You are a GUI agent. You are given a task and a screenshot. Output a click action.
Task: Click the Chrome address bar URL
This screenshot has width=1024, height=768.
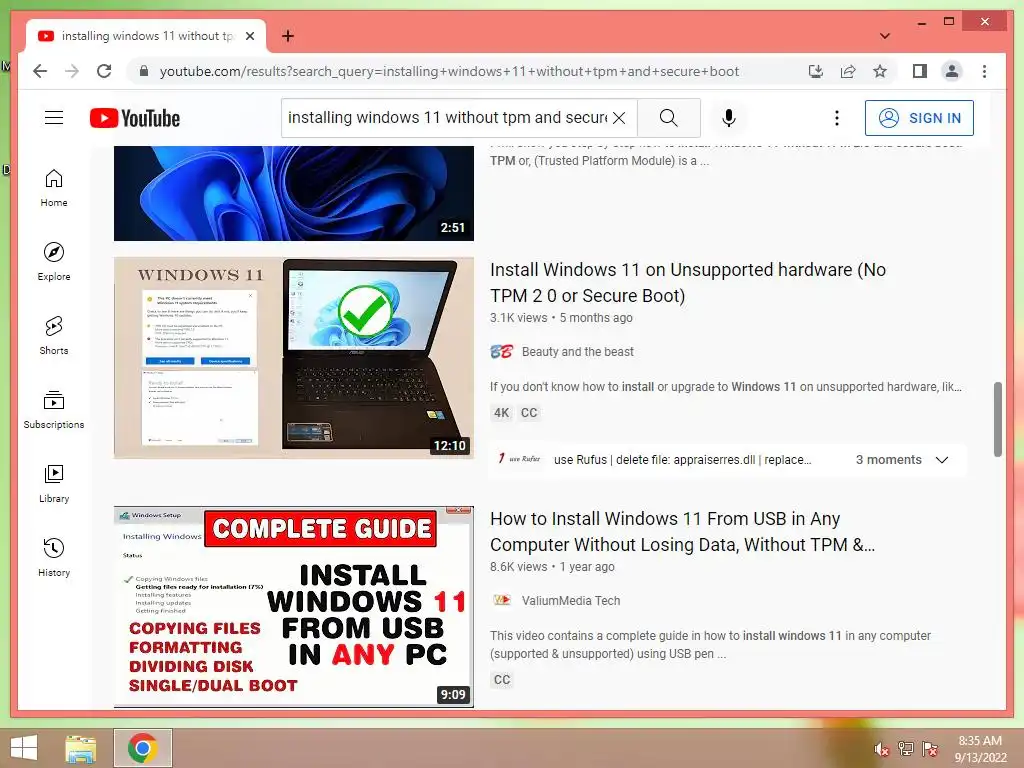[x=449, y=71]
